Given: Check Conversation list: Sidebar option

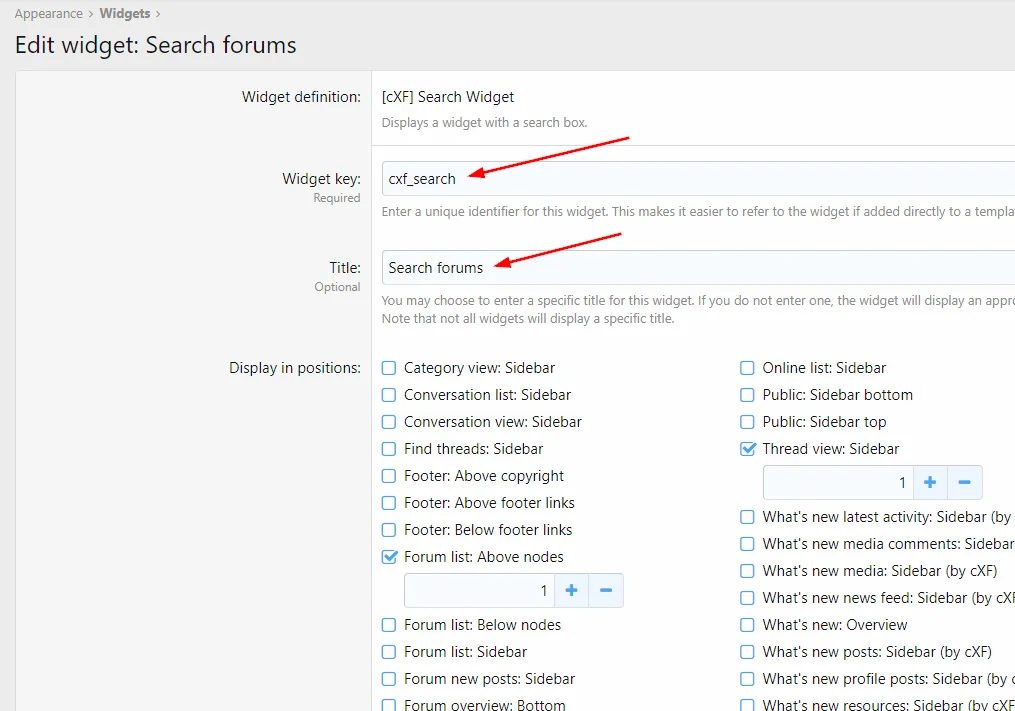Looking at the screenshot, I should click(x=390, y=395).
